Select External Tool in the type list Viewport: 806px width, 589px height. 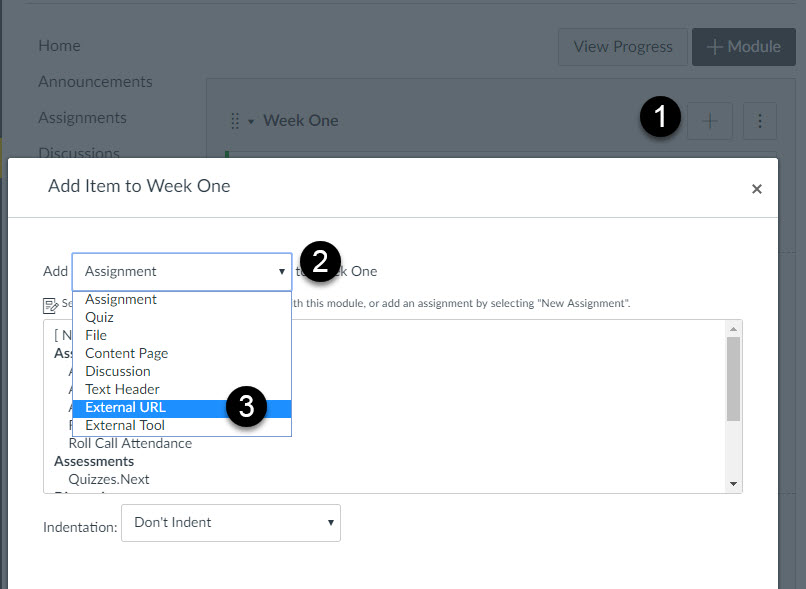[124, 424]
